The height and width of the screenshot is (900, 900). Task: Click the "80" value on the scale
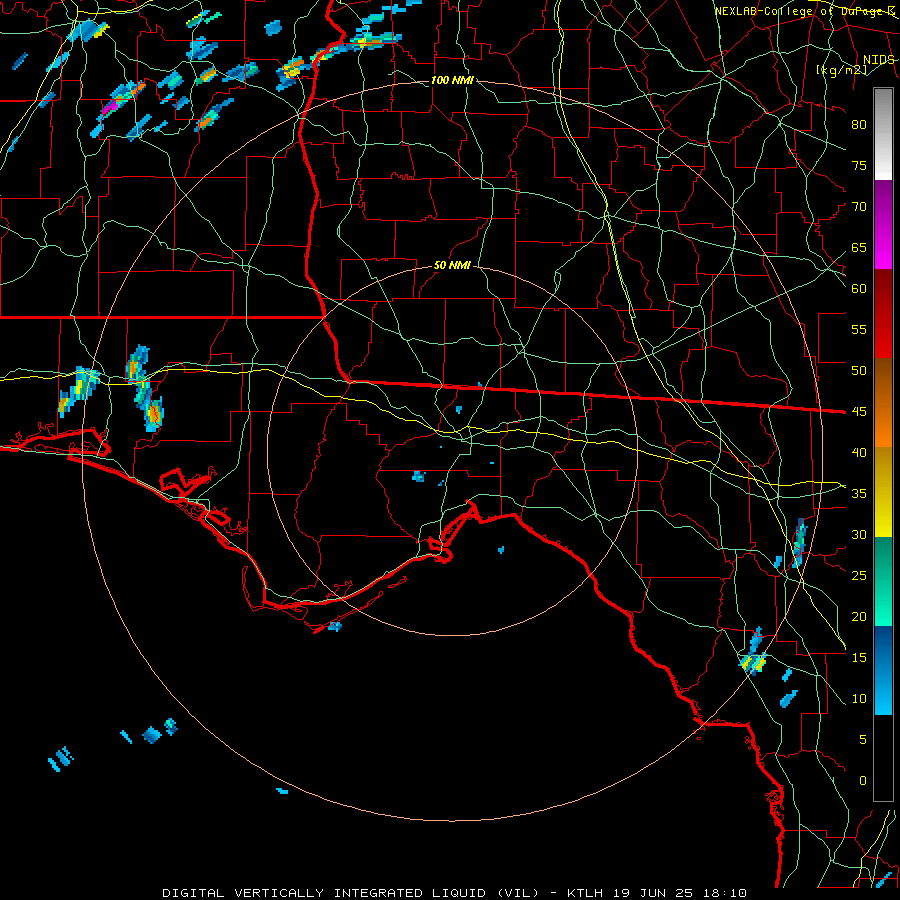[x=859, y=125]
